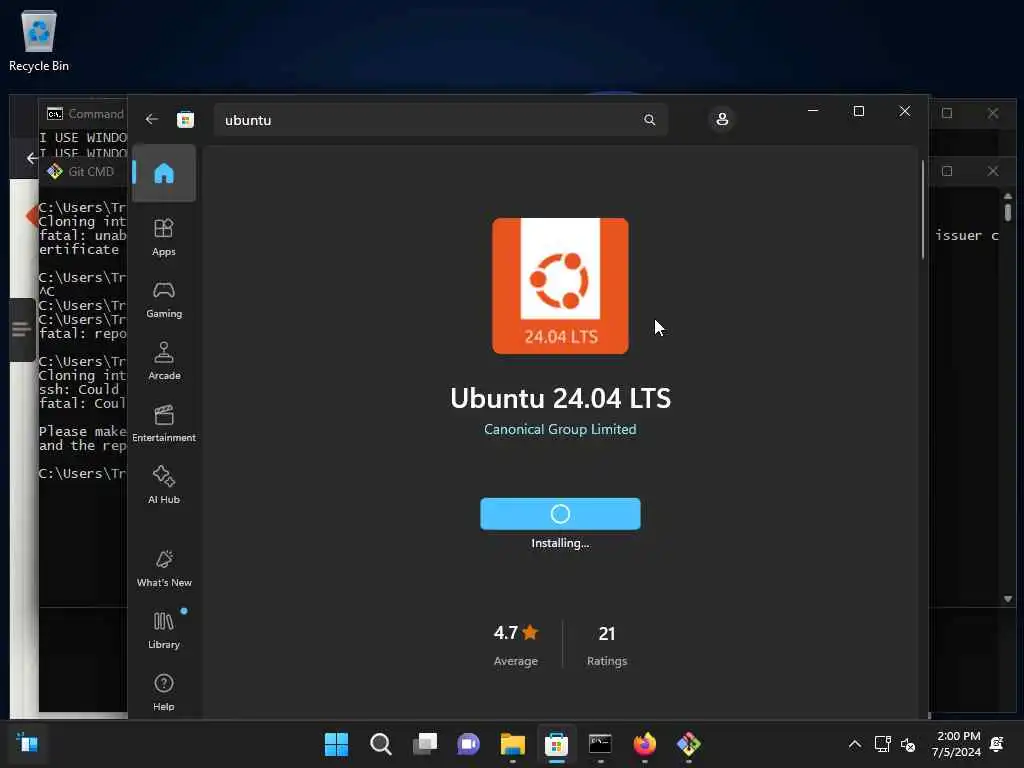Image resolution: width=1024 pixels, height=768 pixels.
Task: Open taskbar Search
Action: (x=381, y=744)
